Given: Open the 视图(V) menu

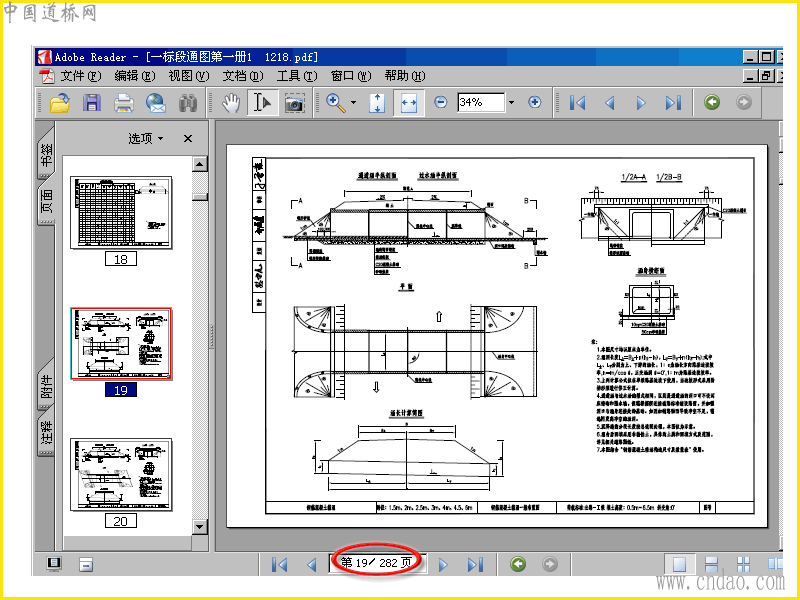Looking at the screenshot, I should (189, 76).
